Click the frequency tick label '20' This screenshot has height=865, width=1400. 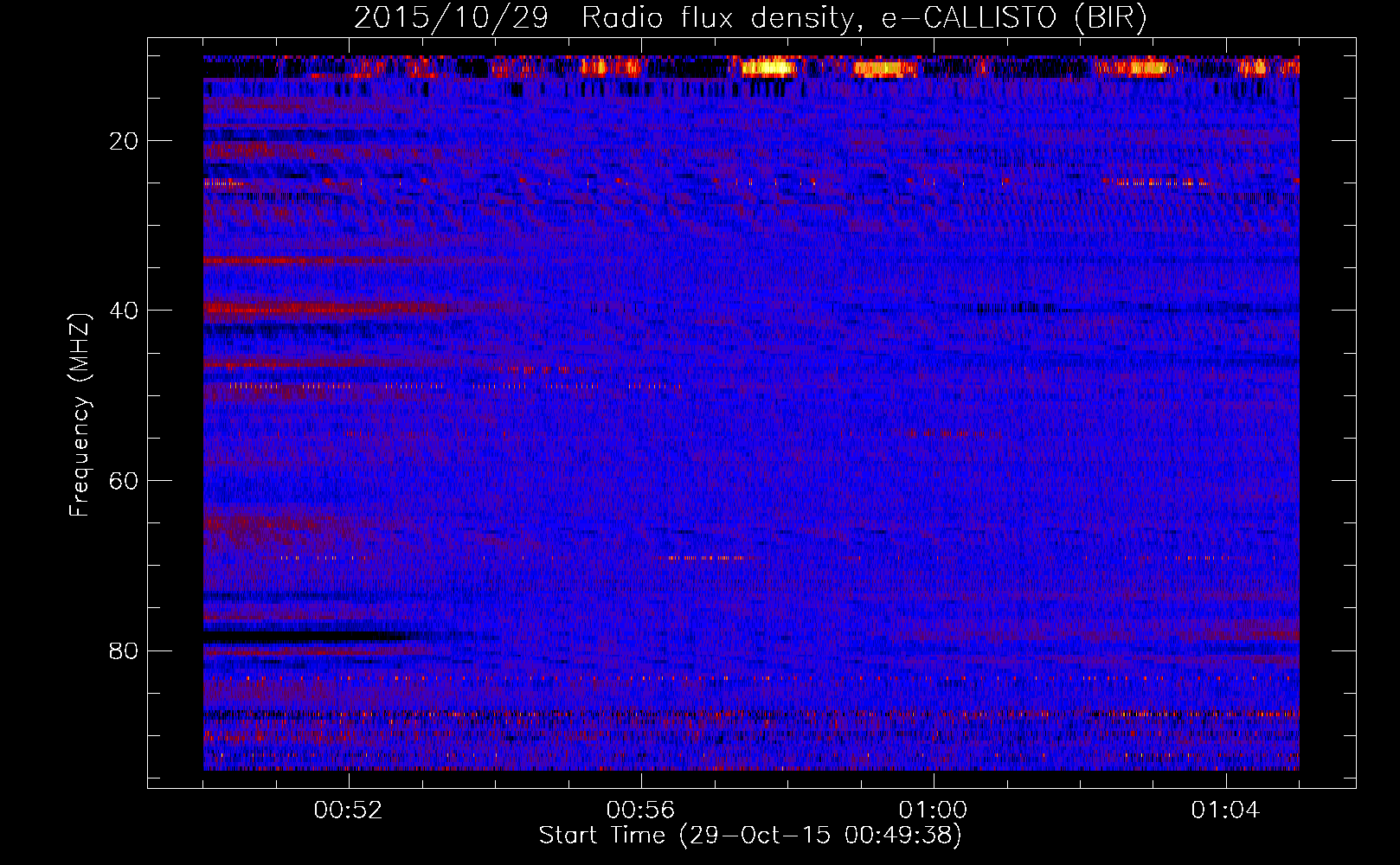point(125,141)
